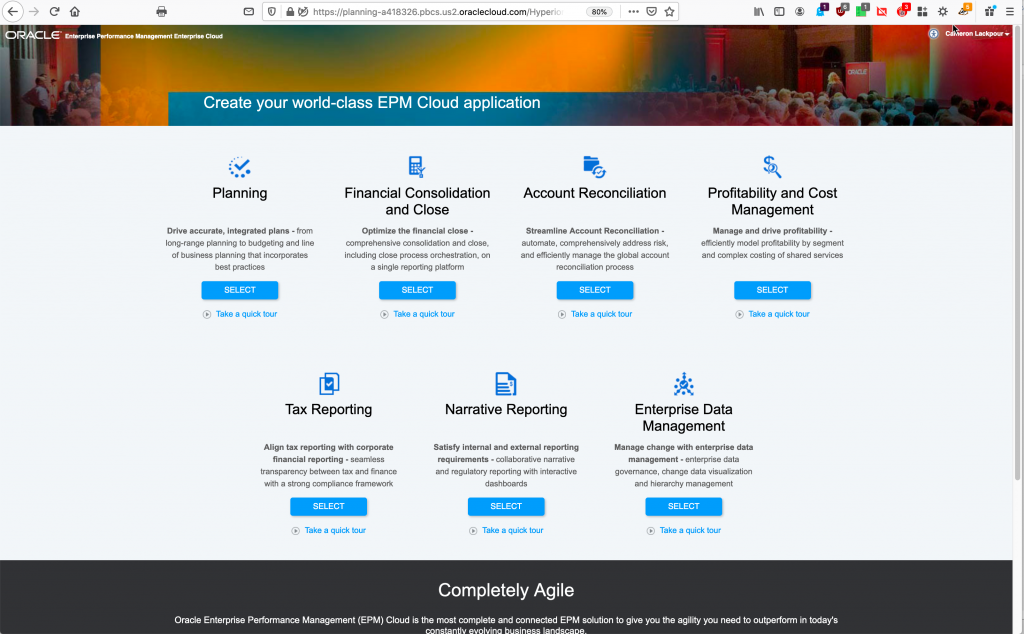Select Financial Consolidation and Close
1024x634 pixels.
[x=417, y=290]
